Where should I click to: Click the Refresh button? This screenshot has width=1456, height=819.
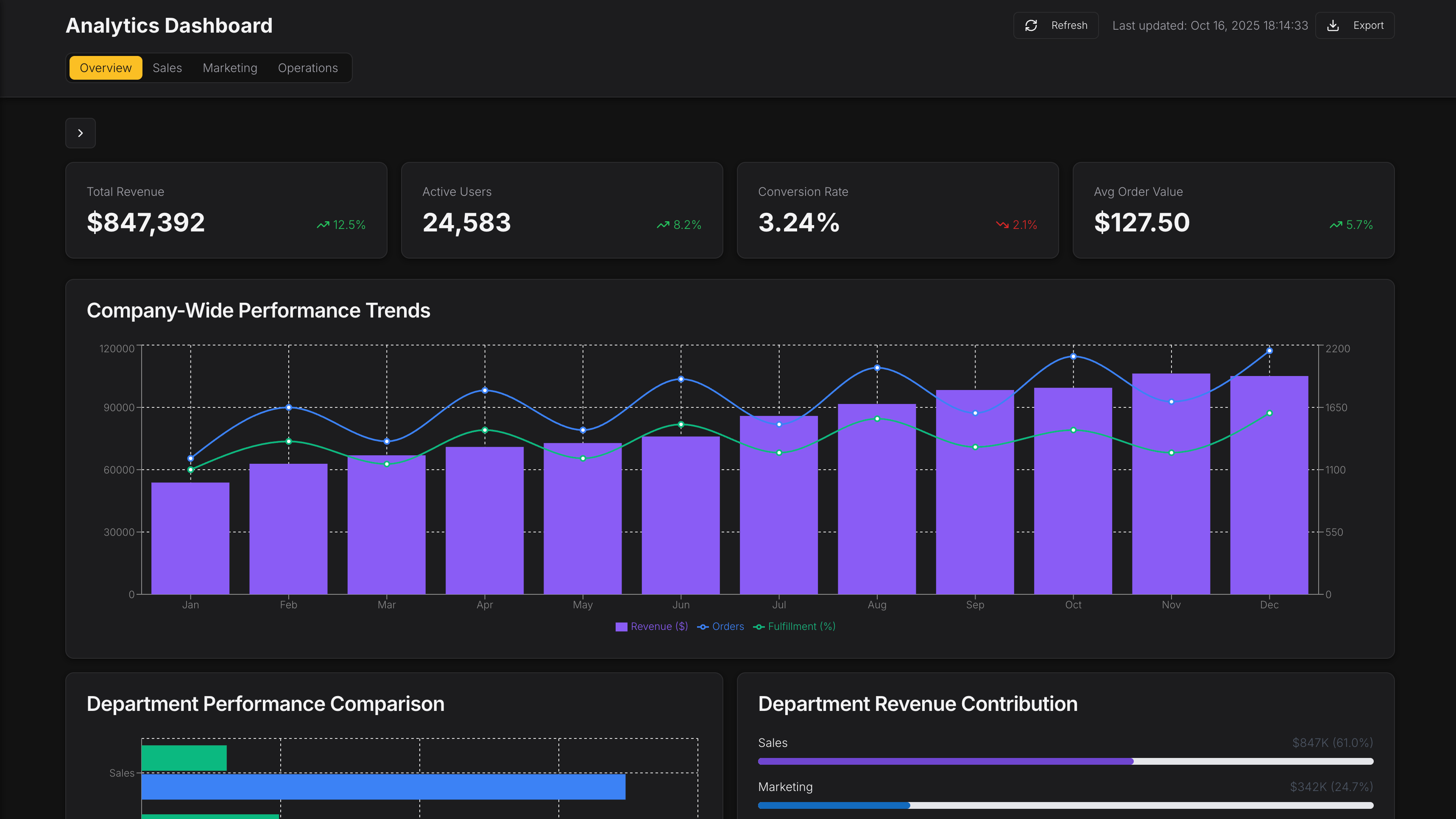tap(1056, 25)
